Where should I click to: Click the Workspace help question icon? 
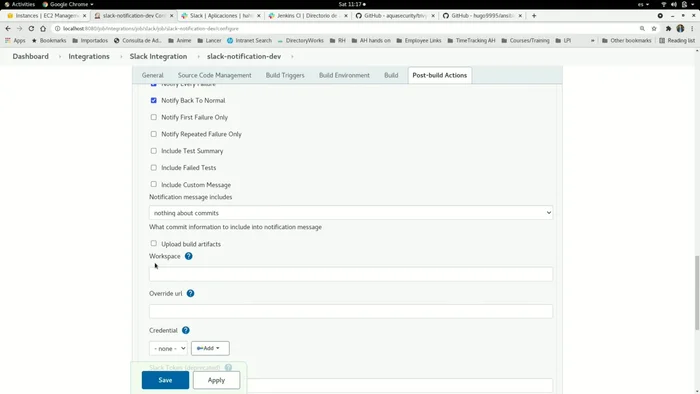pyautogui.click(x=188, y=256)
